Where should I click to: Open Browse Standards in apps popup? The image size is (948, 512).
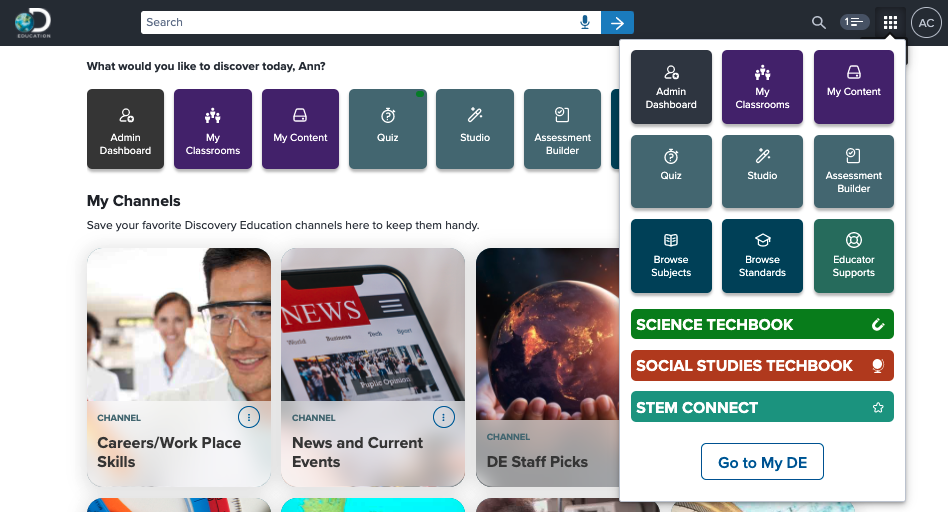762,256
